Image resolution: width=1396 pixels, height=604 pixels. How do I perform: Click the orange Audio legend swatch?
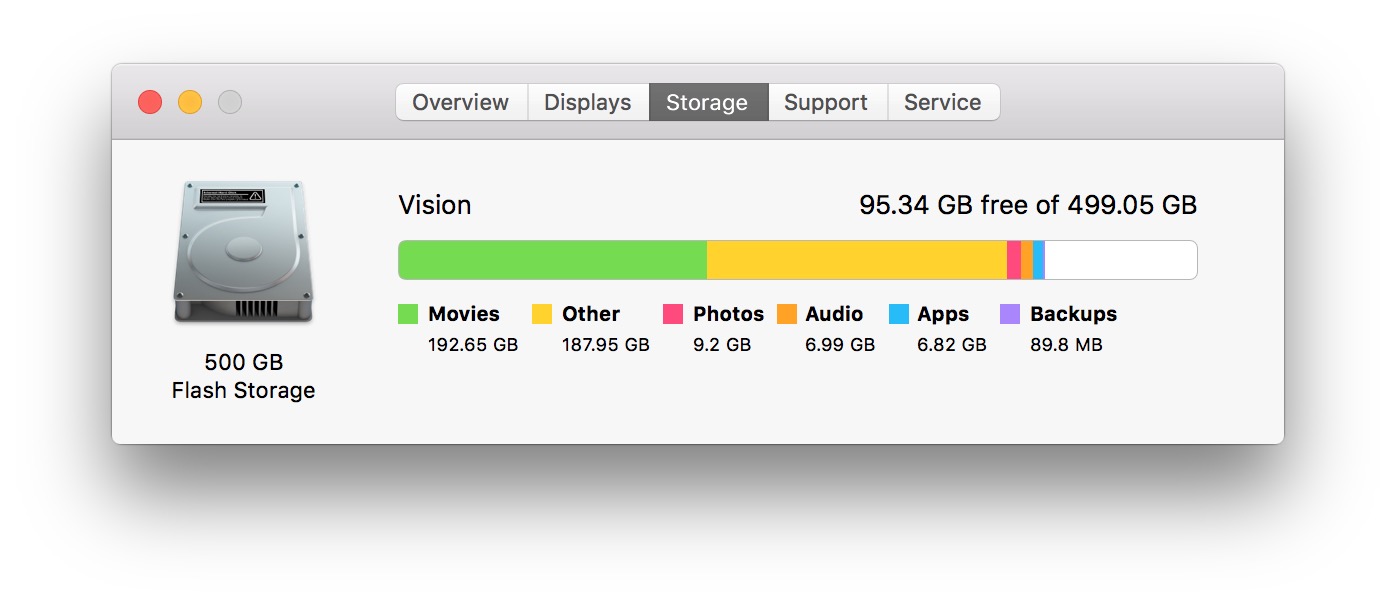(787, 314)
